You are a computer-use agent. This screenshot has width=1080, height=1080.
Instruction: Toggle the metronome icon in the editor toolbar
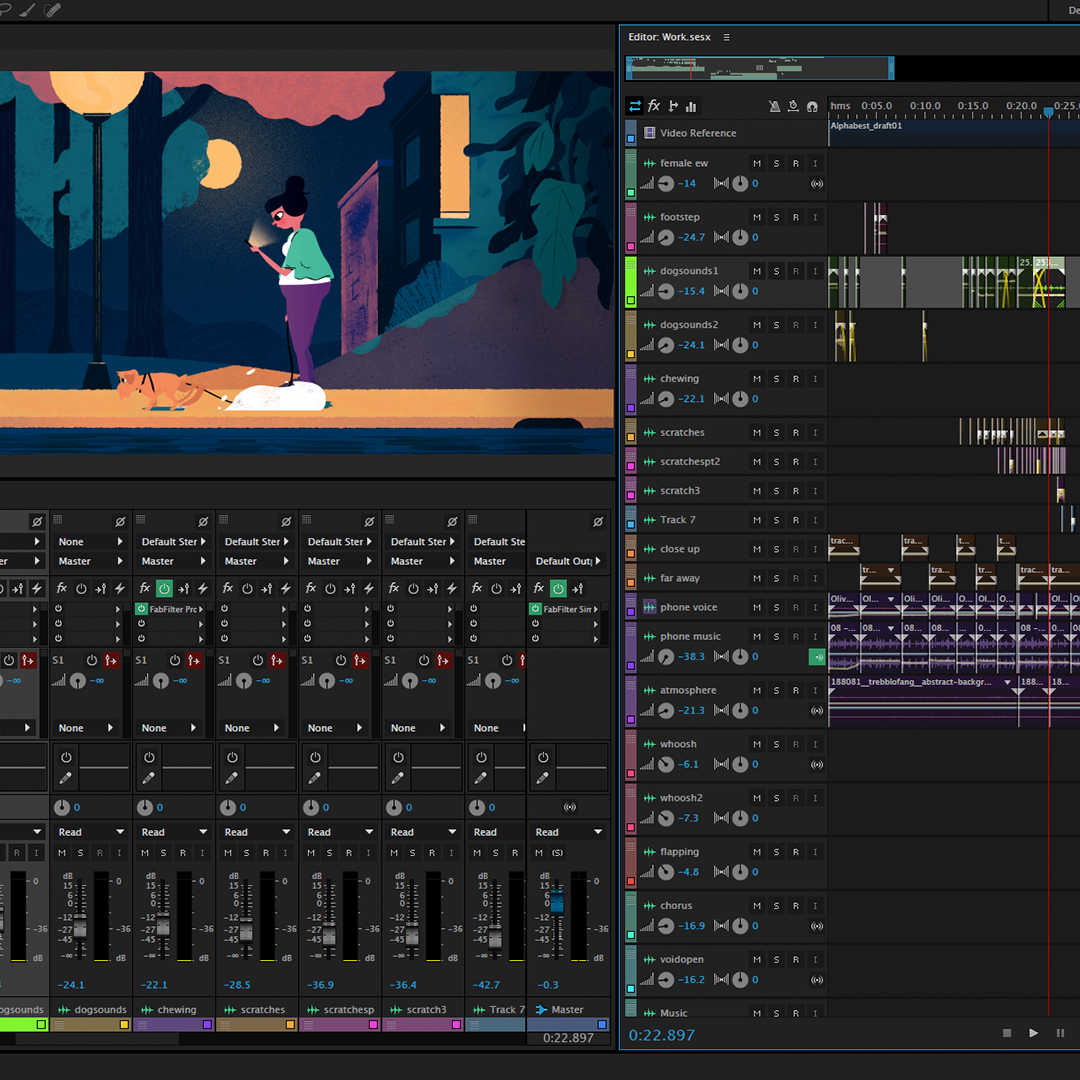774,106
